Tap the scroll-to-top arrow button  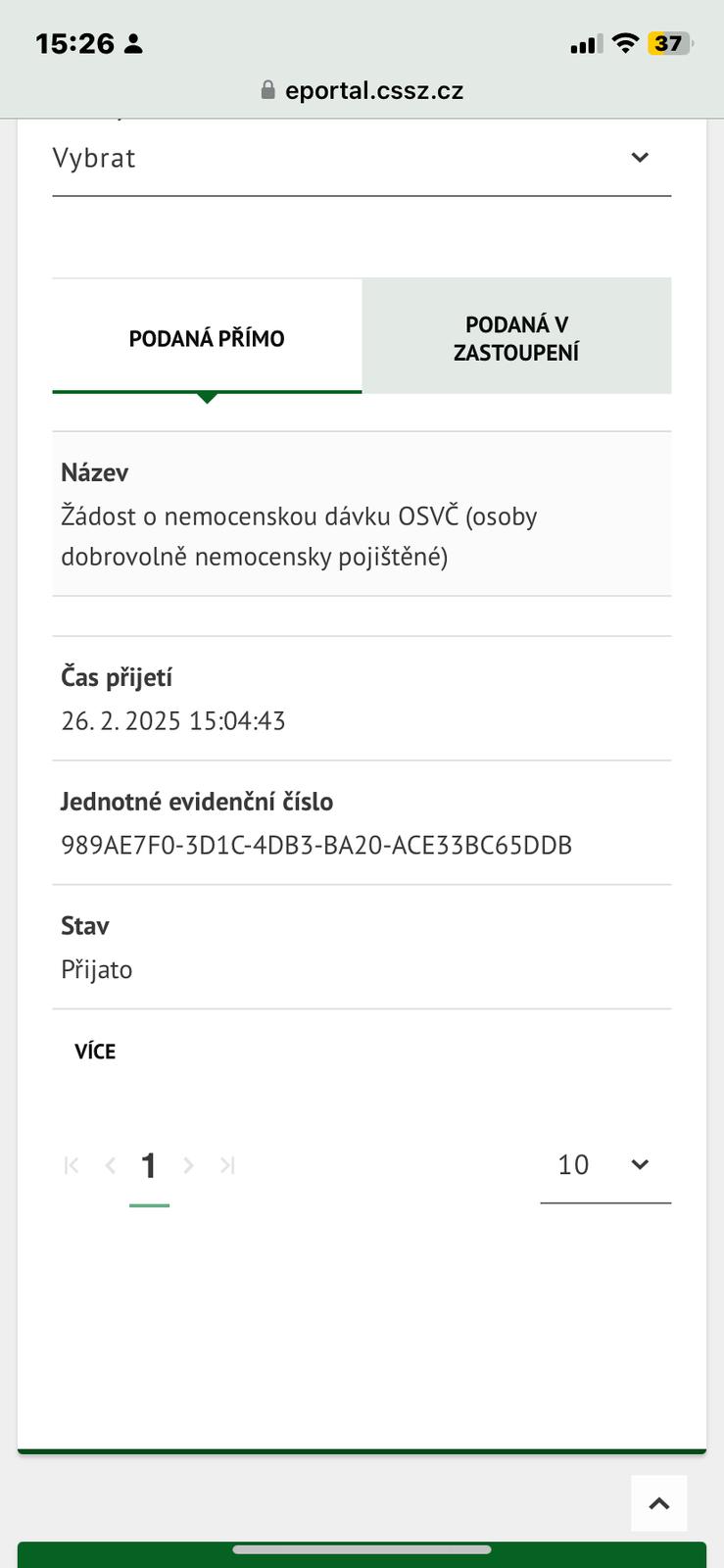click(659, 1503)
